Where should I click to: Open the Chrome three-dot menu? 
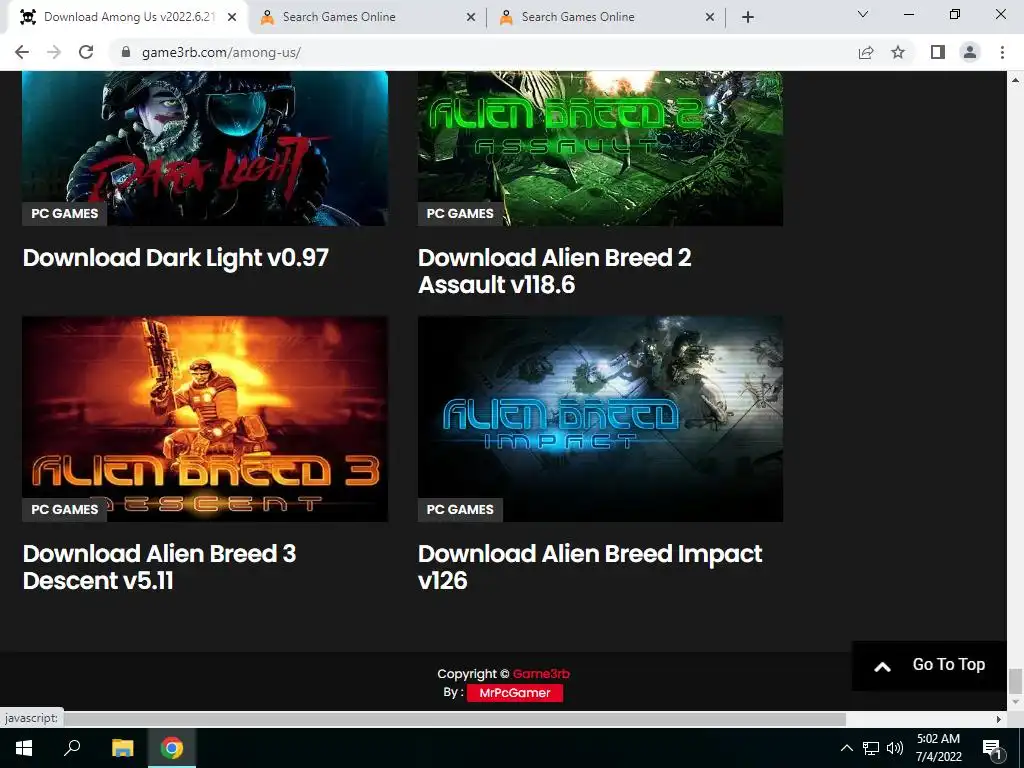click(x=1002, y=52)
